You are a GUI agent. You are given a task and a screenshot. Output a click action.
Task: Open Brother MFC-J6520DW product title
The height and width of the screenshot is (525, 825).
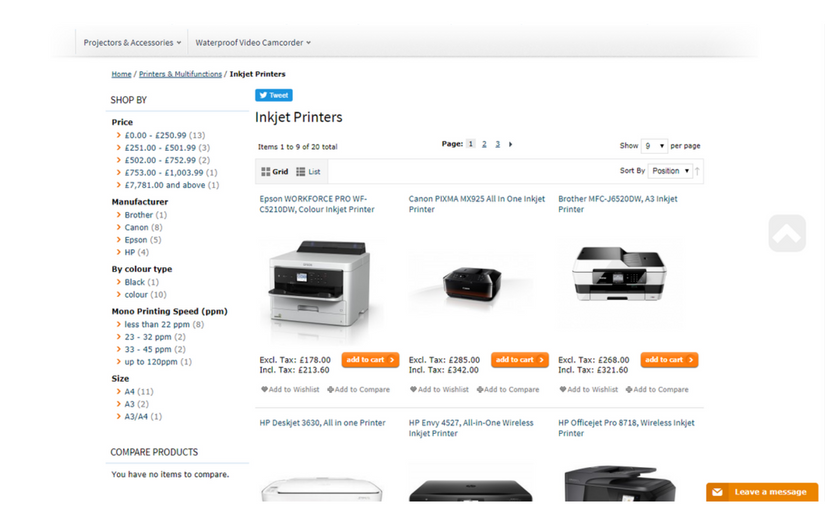(x=618, y=204)
